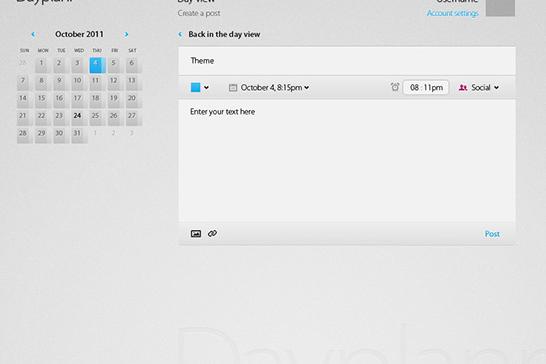Select October 11 in calendar
Viewport: 546px width, 364px height.
coord(97,83)
